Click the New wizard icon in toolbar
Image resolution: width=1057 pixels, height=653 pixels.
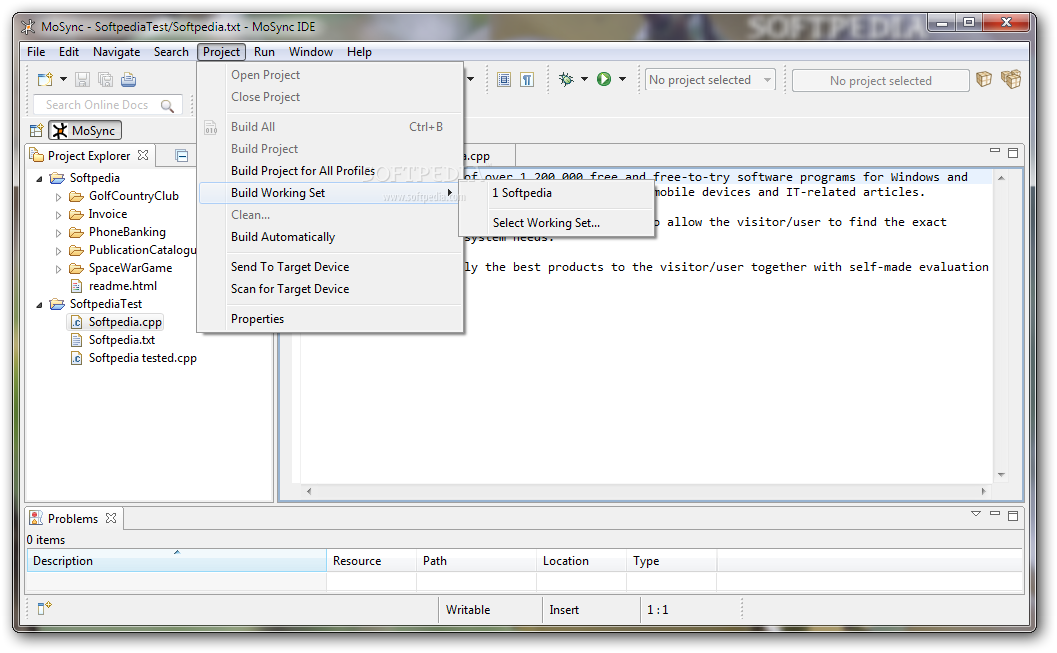(45, 80)
